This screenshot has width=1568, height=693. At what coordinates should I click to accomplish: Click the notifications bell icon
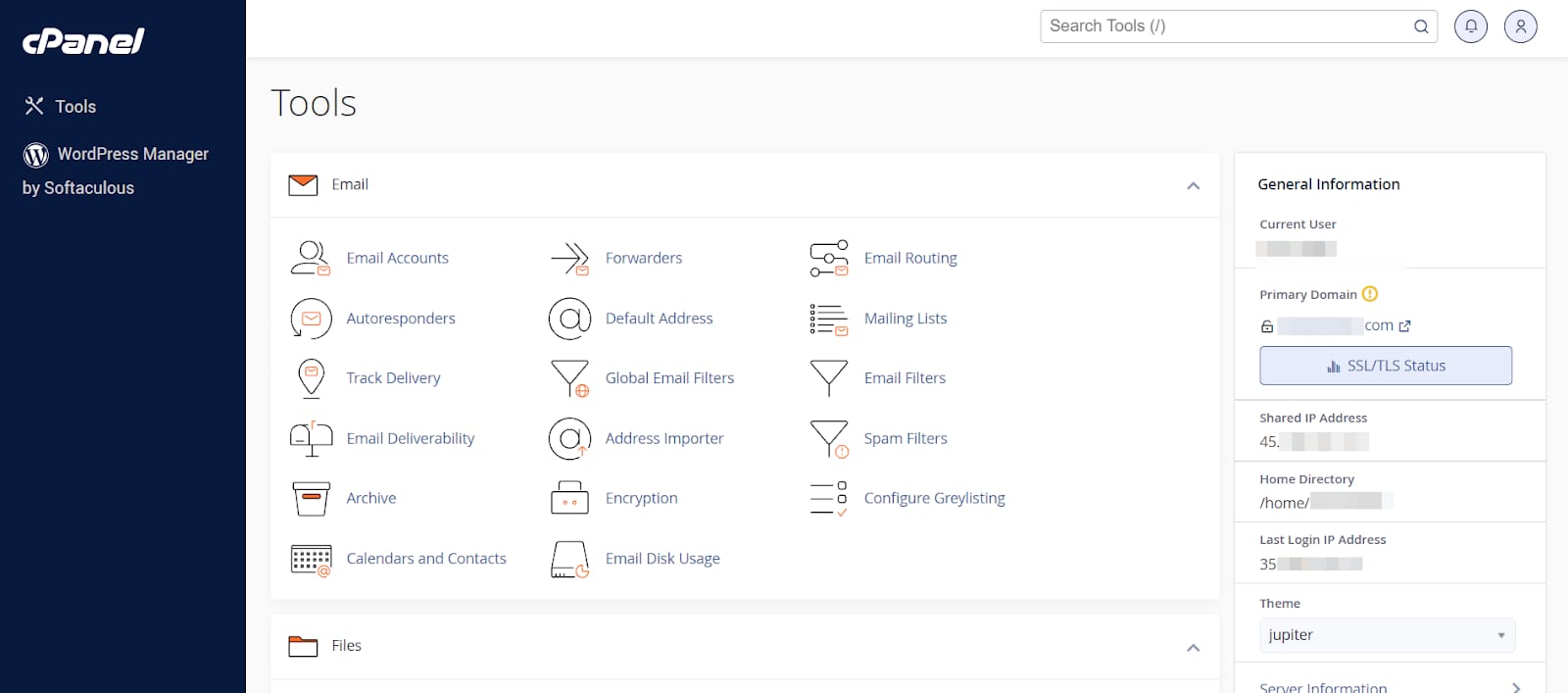click(1470, 26)
